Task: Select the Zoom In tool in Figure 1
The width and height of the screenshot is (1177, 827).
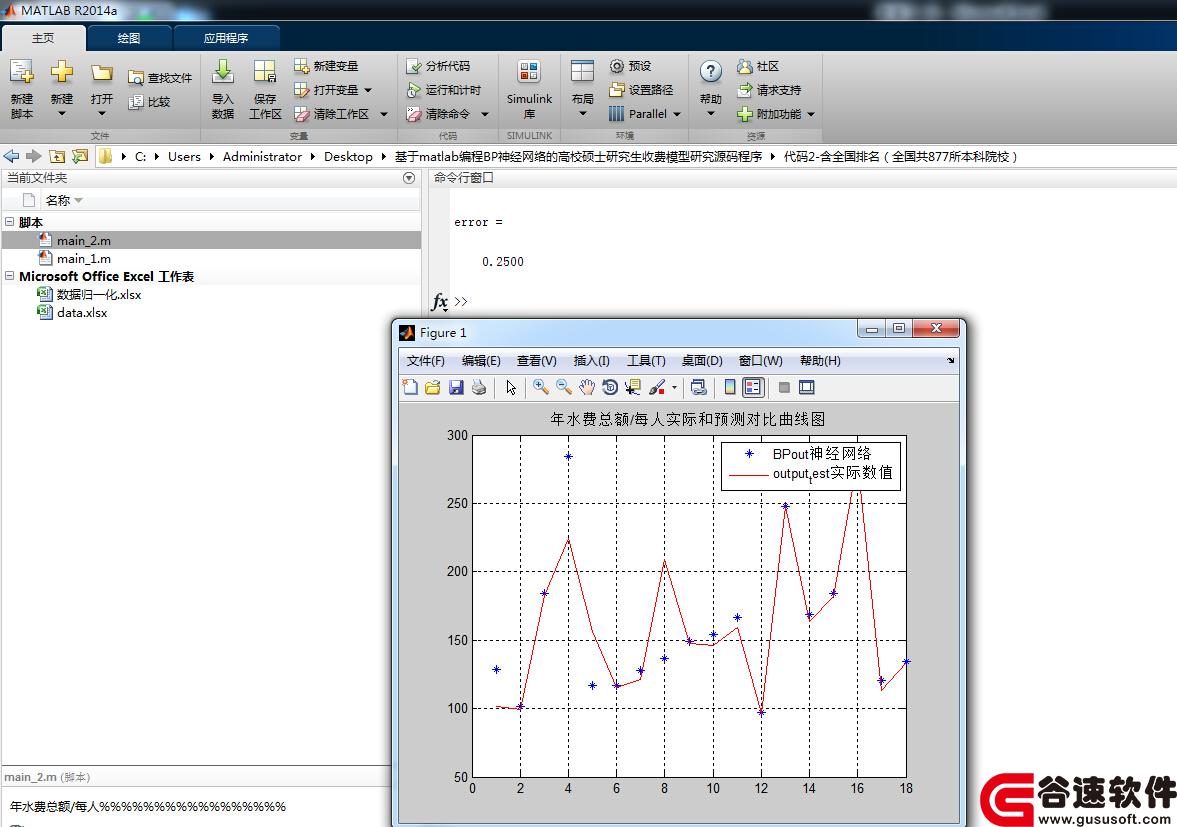Action: tap(540, 387)
